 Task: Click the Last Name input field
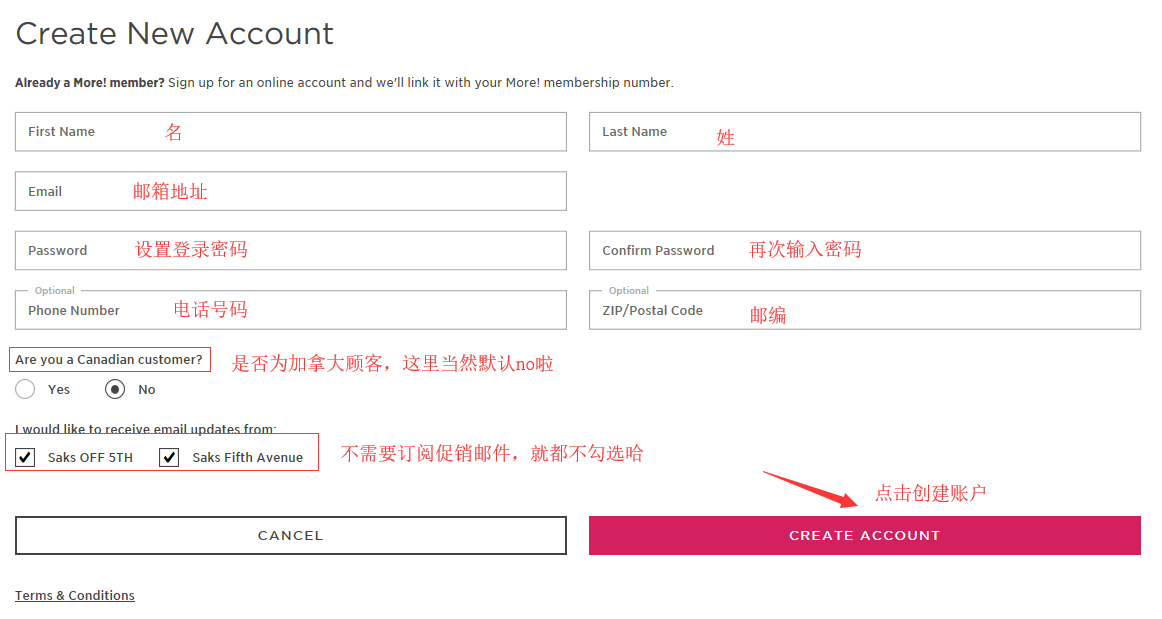coord(864,132)
